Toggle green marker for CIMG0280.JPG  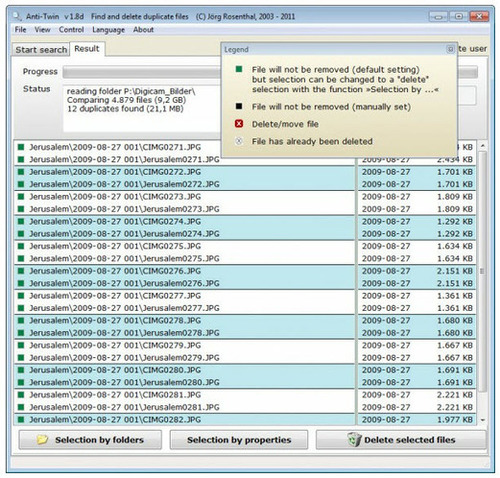[21, 370]
